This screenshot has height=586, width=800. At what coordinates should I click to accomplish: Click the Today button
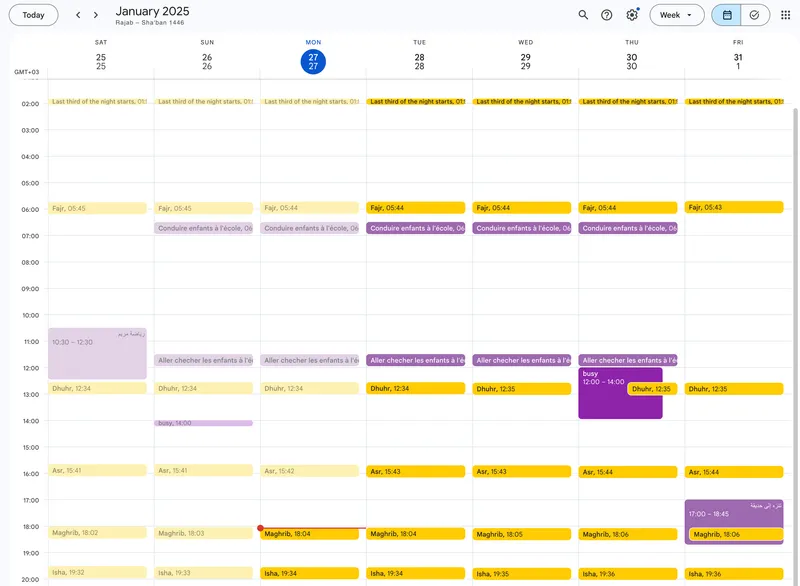[x=33, y=14]
